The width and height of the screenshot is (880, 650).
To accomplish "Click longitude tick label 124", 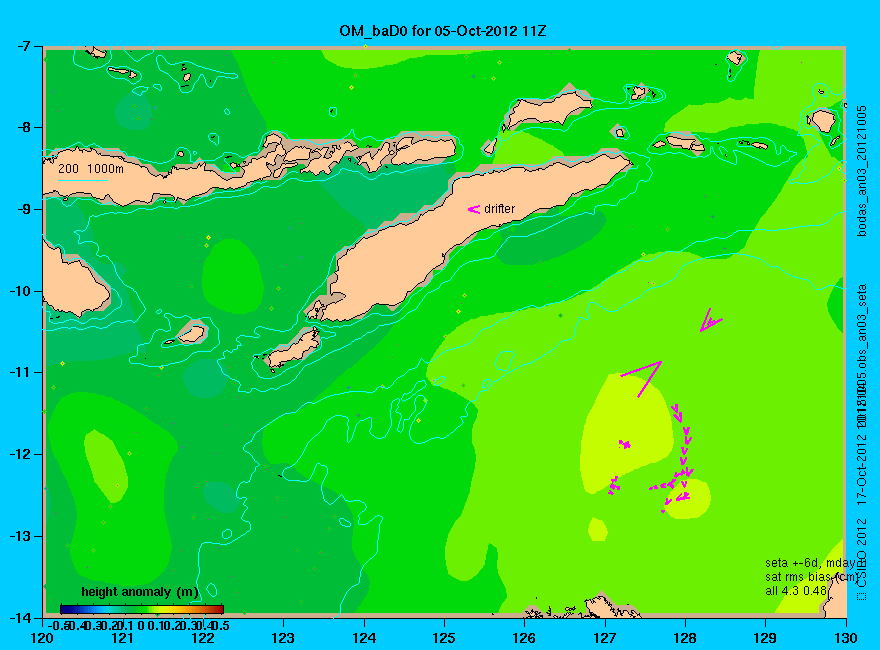I will pos(364,638).
